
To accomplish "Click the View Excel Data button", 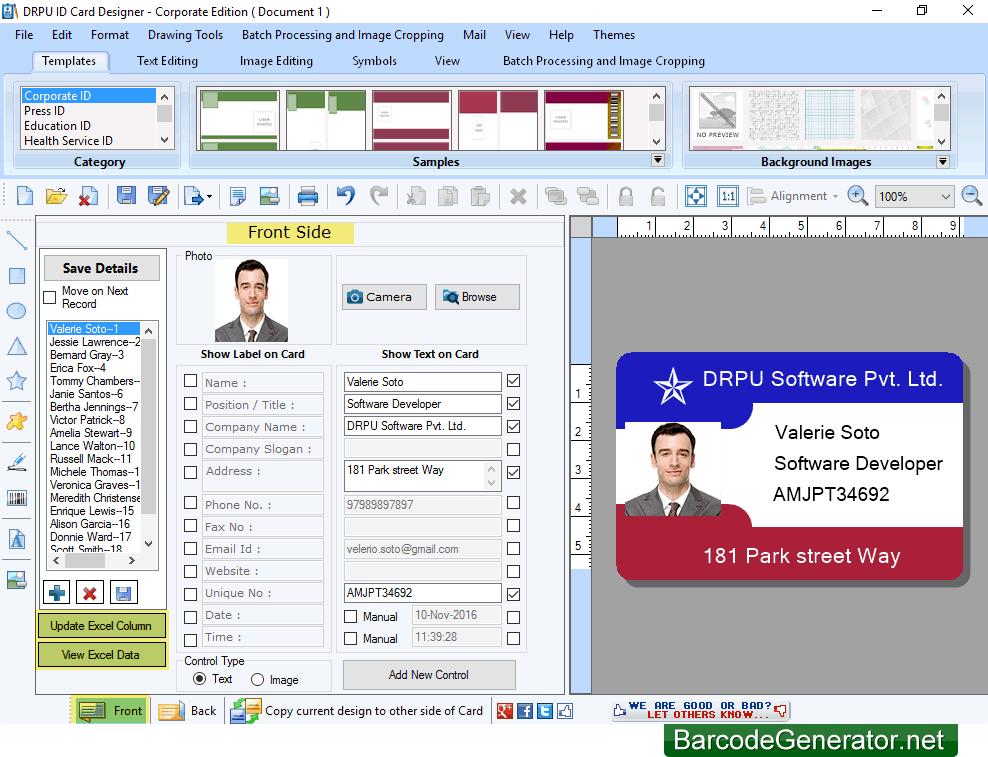I will pyautogui.click(x=101, y=655).
